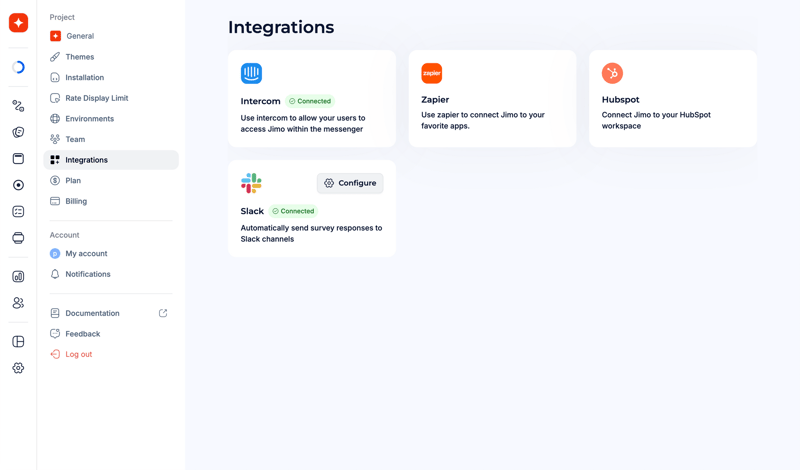Click the Intercom logo icon
Screen dimensions: 800x470
252,73
